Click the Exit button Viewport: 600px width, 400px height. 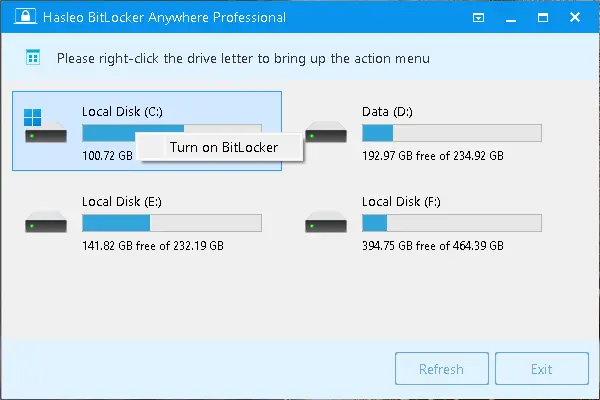click(541, 369)
